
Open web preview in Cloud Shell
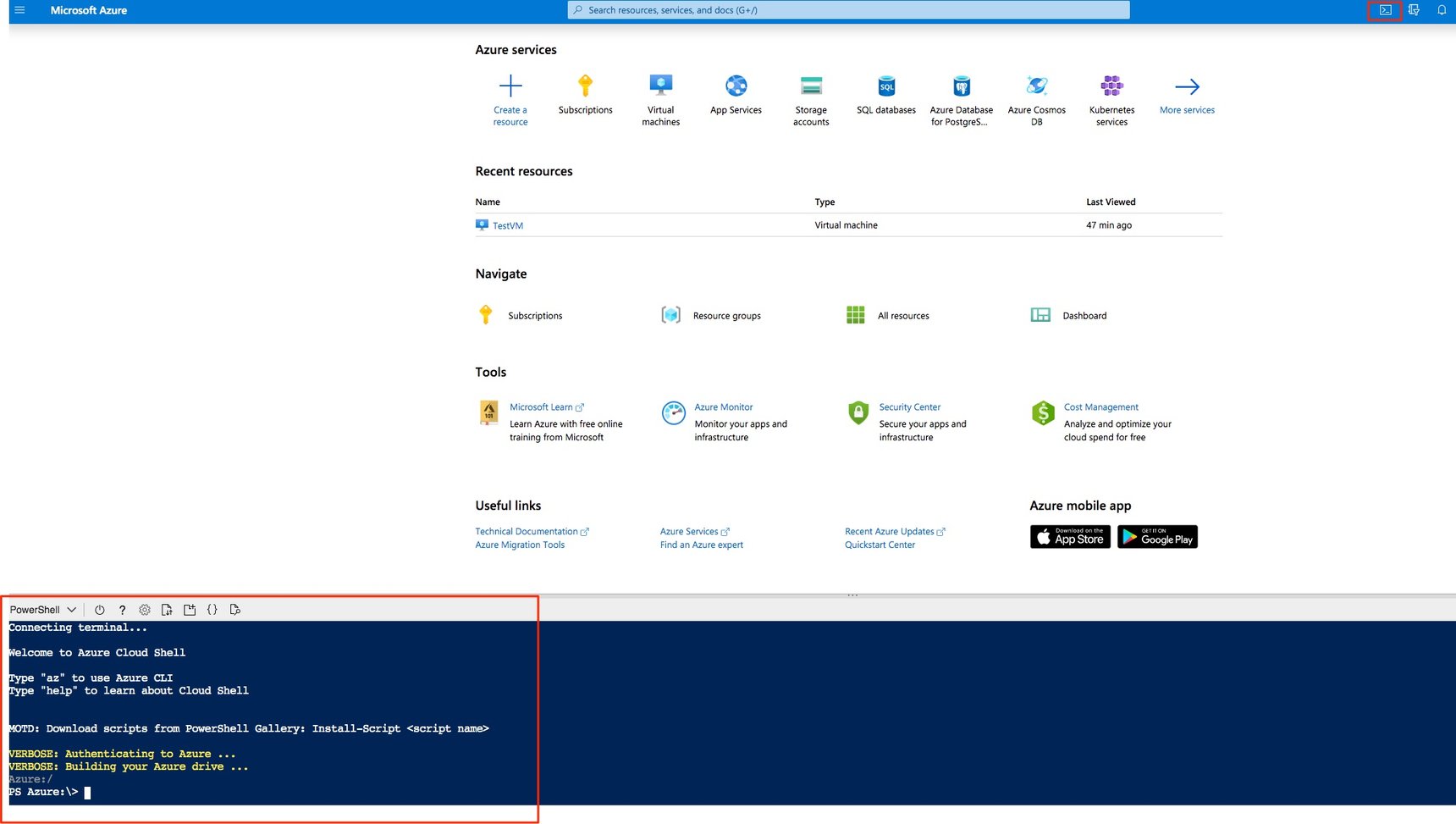[235, 609]
